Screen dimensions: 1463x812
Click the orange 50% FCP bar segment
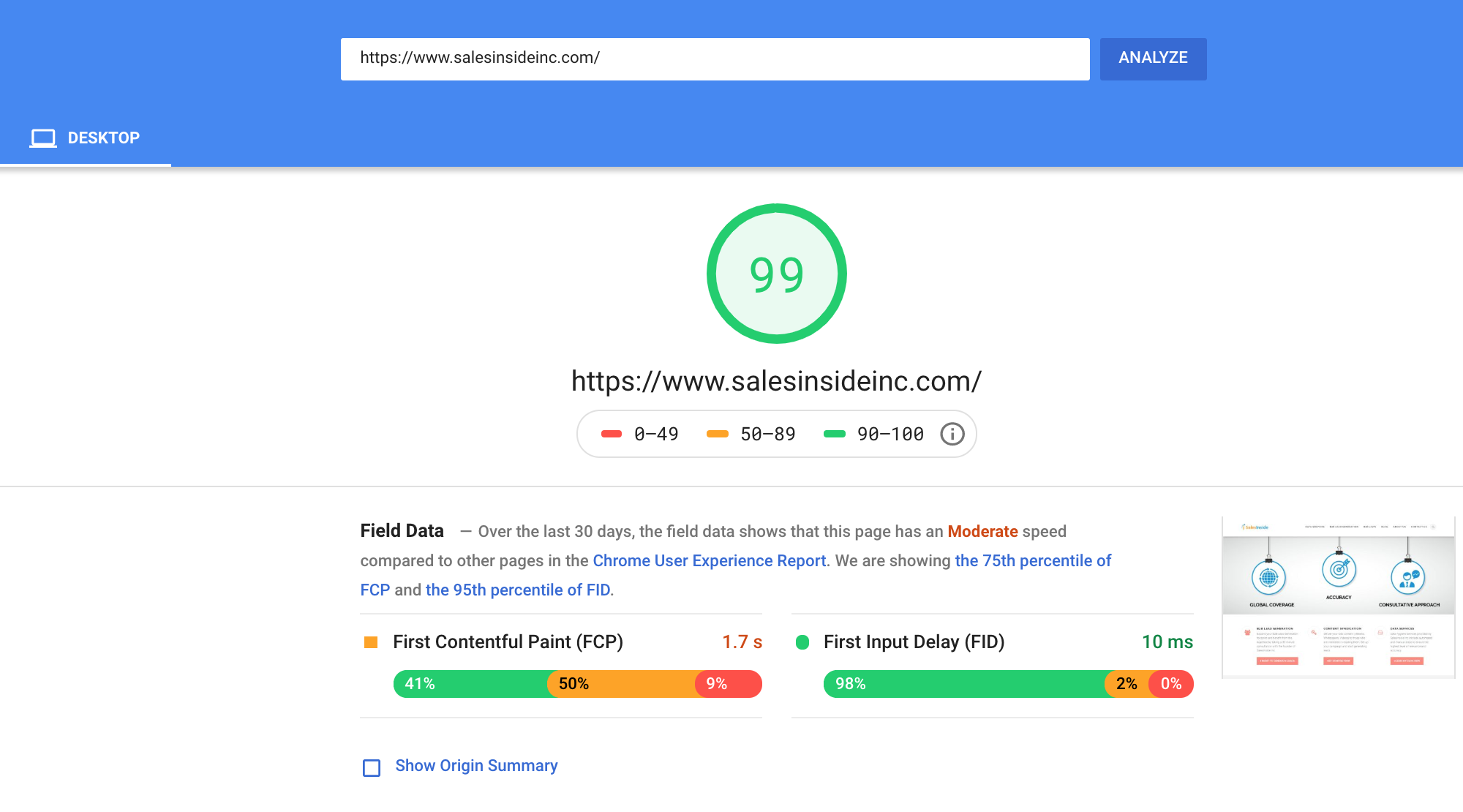pyautogui.click(x=622, y=684)
